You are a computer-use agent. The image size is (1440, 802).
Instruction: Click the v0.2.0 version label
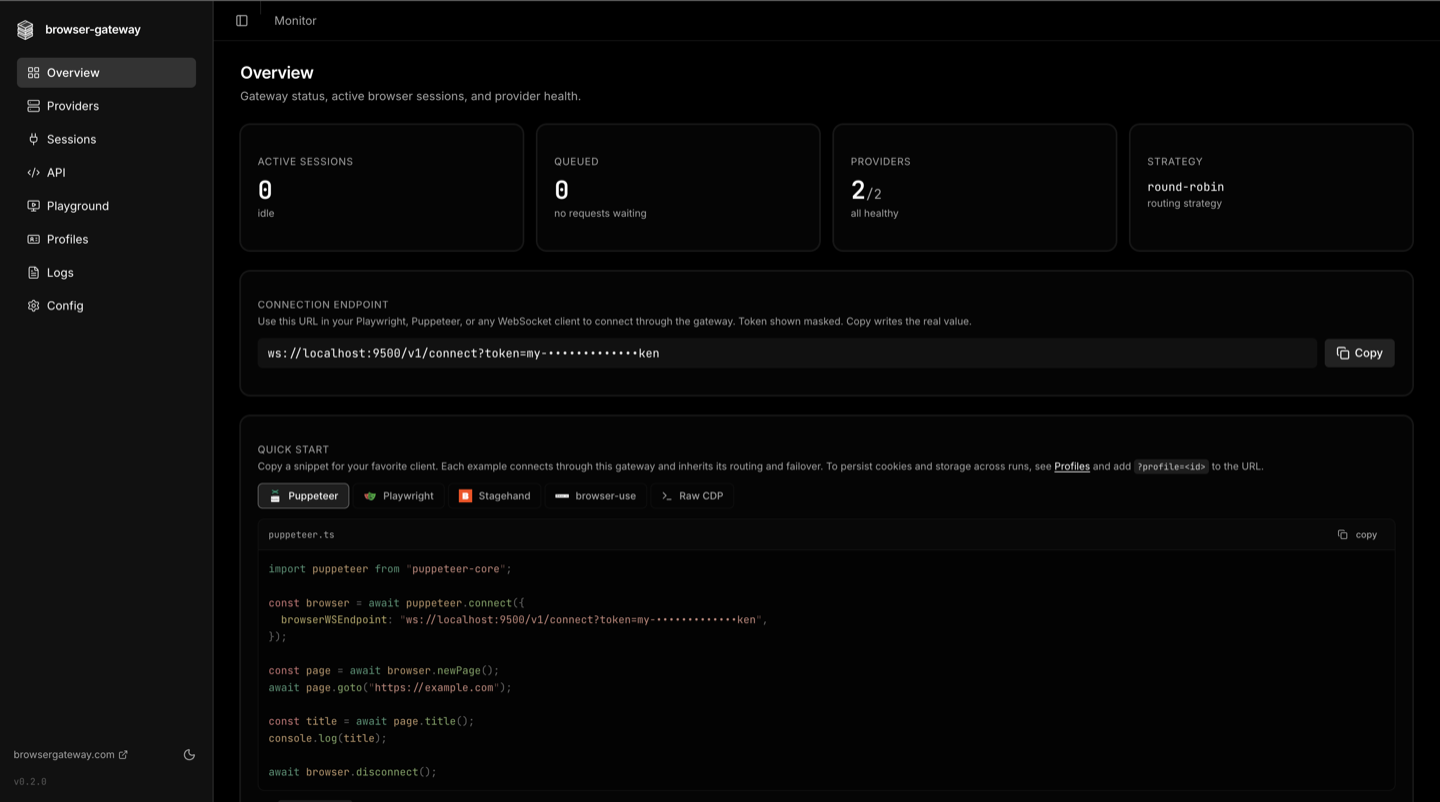click(x=30, y=782)
